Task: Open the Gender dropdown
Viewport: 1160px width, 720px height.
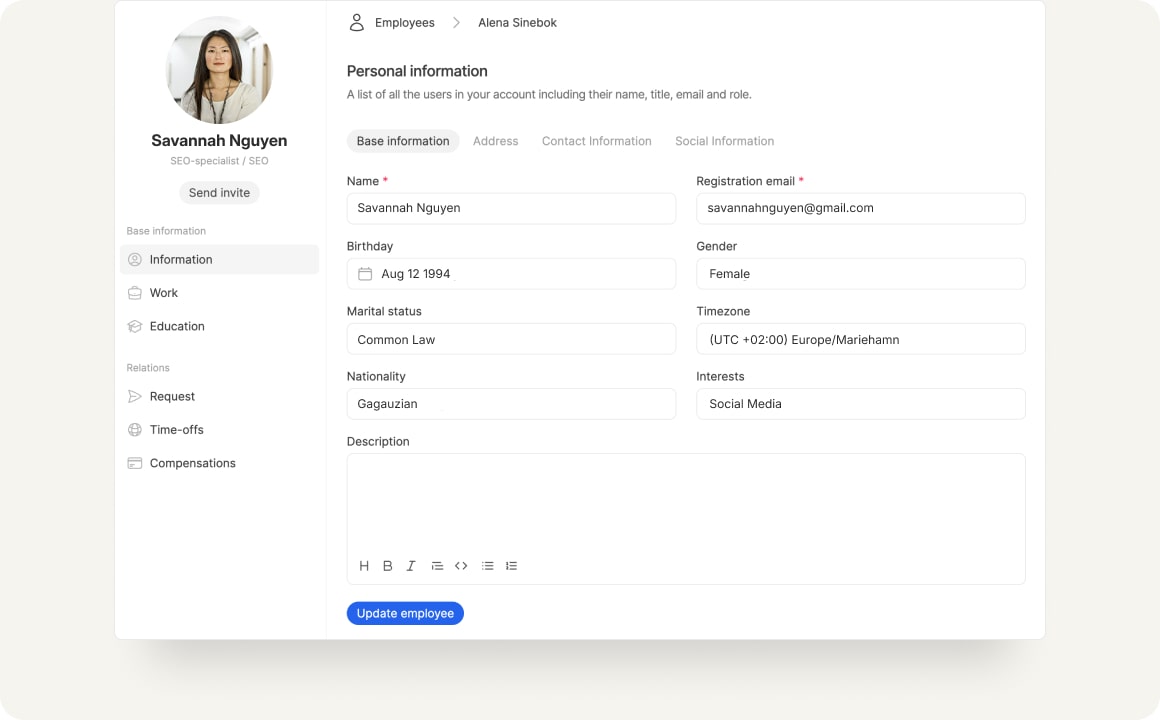Action: [860, 273]
